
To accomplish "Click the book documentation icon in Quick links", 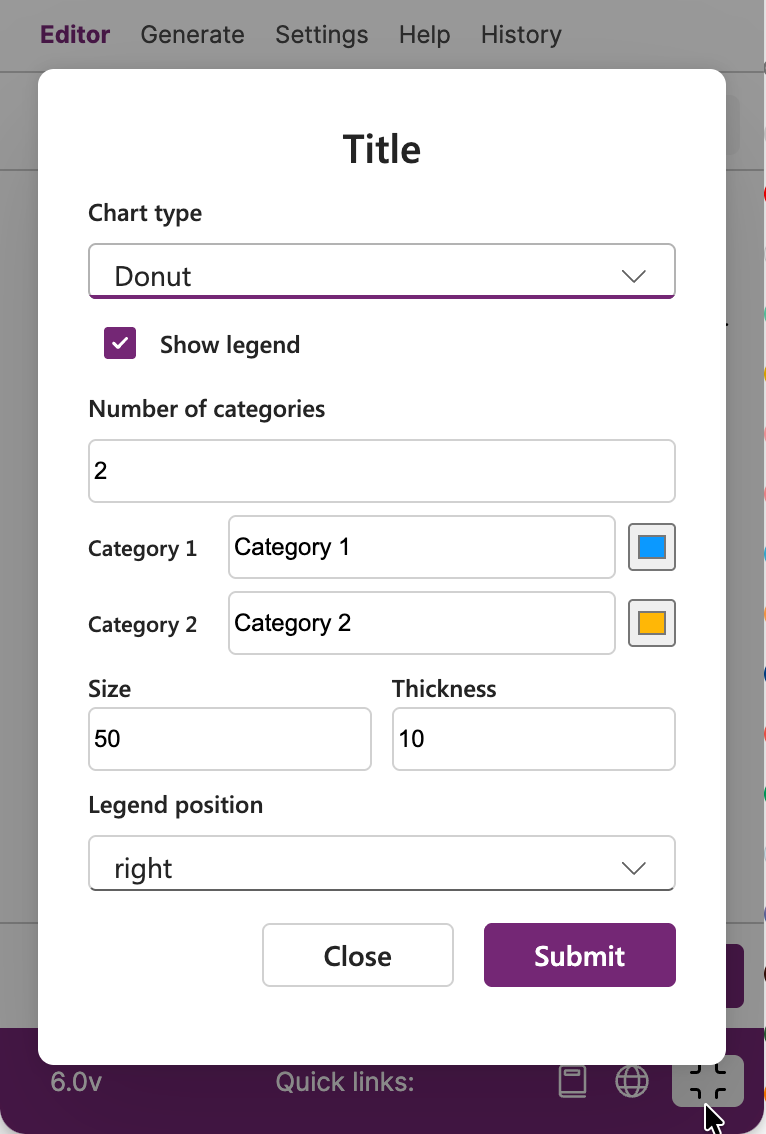I will 572,1082.
